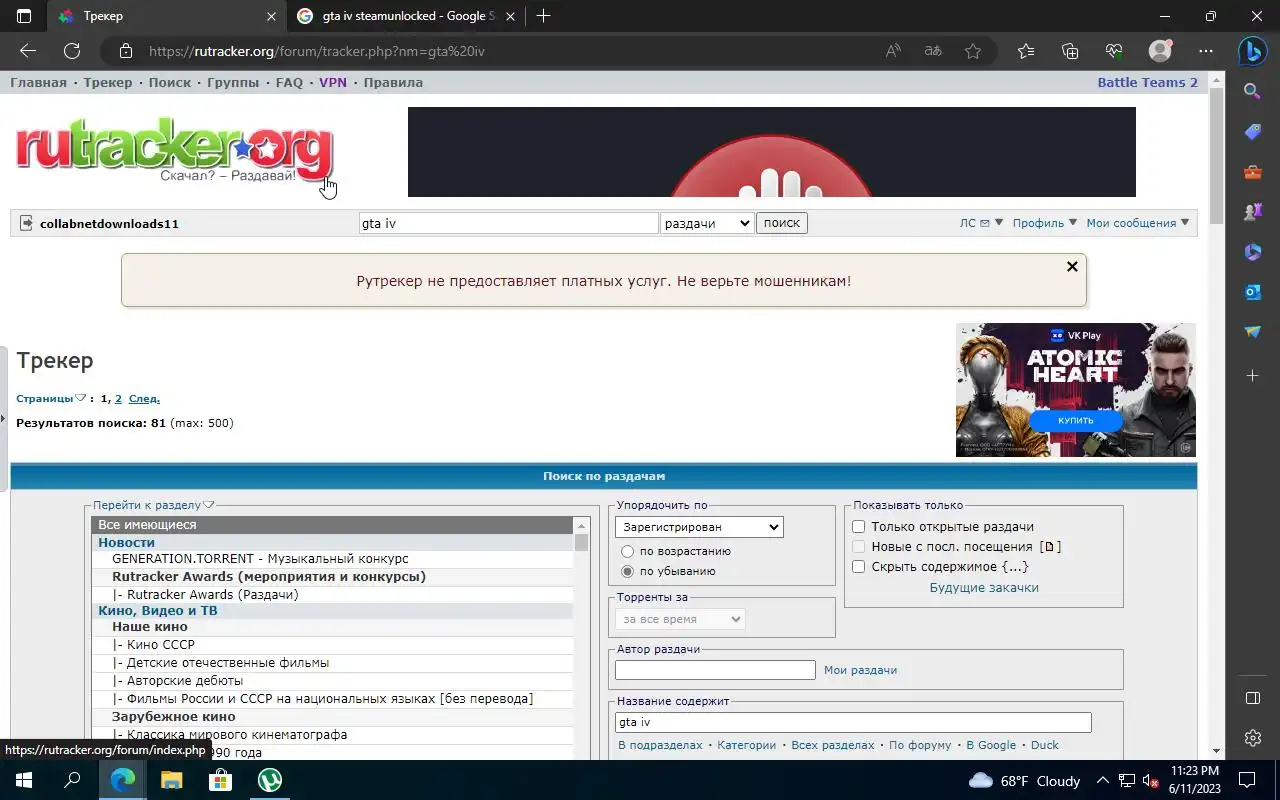Image resolution: width=1280 pixels, height=800 pixels.
Task: Open sidebar Outlook icon
Action: coord(1252,292)
